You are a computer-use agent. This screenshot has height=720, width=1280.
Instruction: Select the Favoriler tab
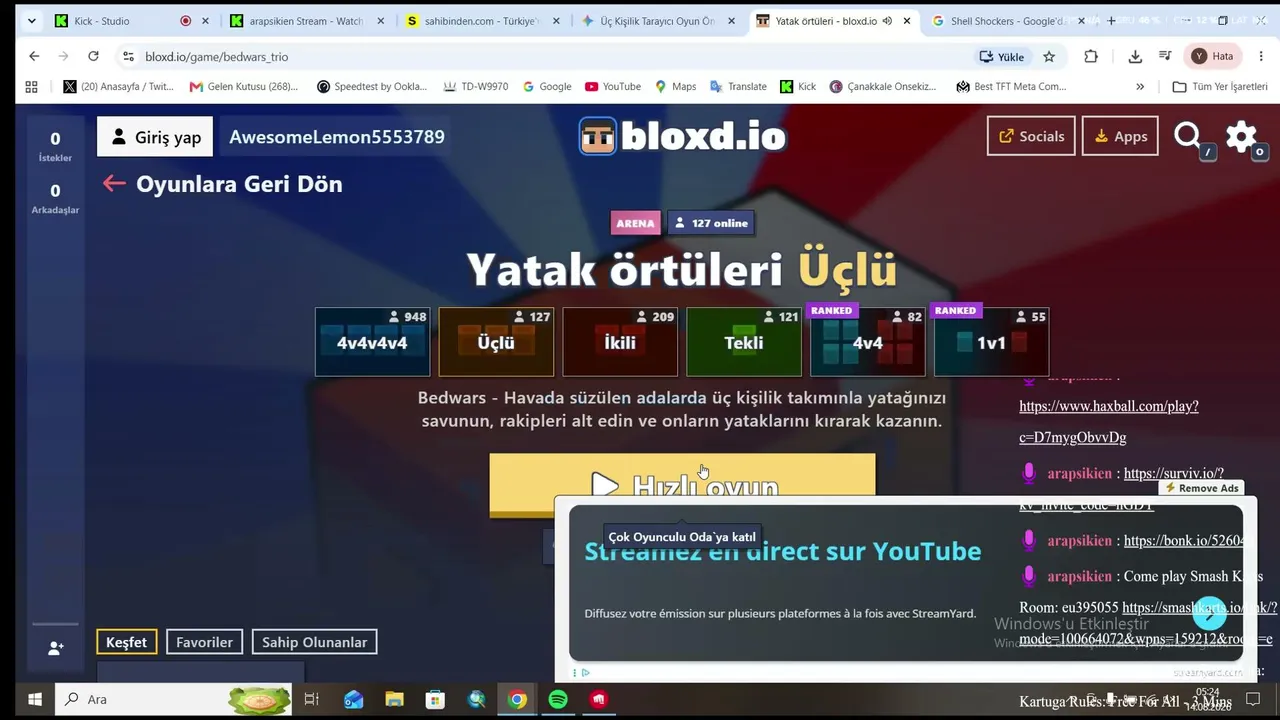tap(204, 642)
